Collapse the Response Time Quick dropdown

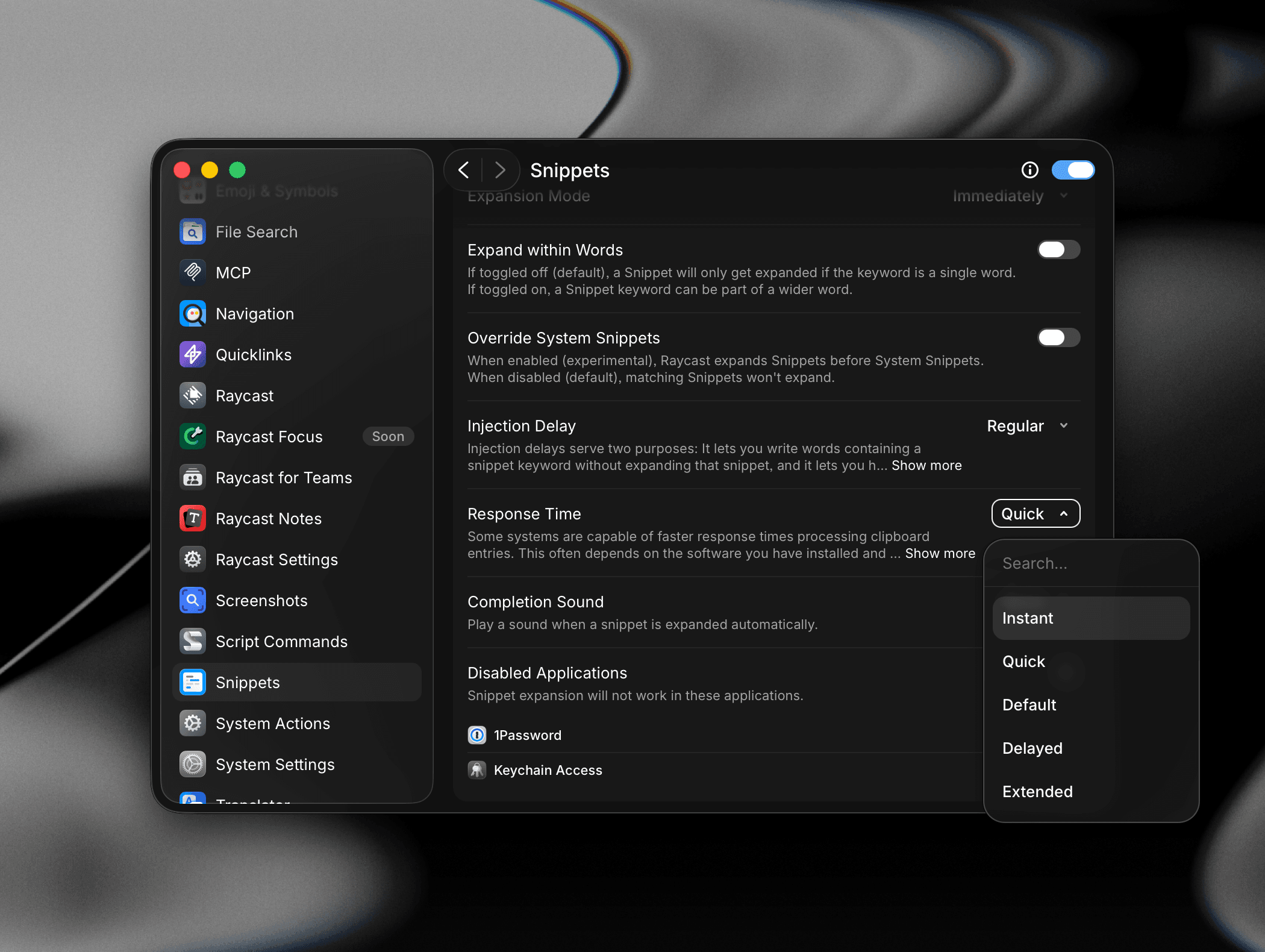1036,514
